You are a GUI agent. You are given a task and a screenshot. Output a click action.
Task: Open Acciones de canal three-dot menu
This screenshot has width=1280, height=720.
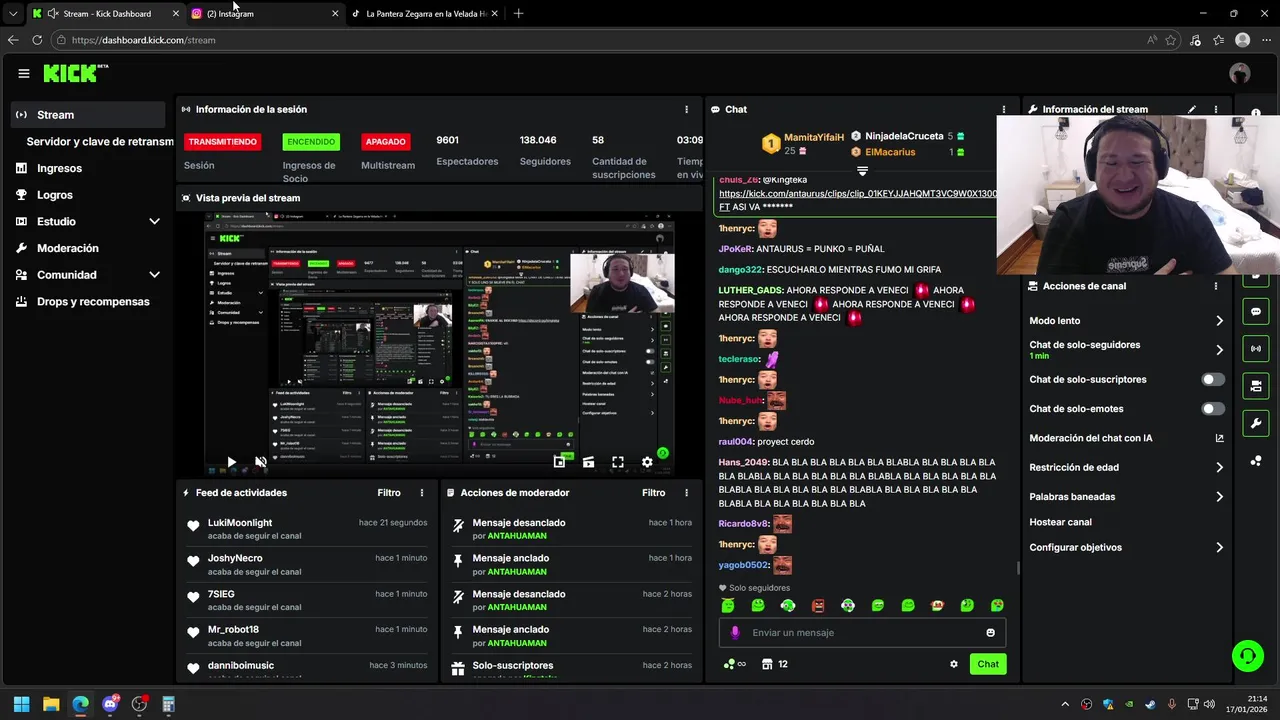click(1216, 286)
